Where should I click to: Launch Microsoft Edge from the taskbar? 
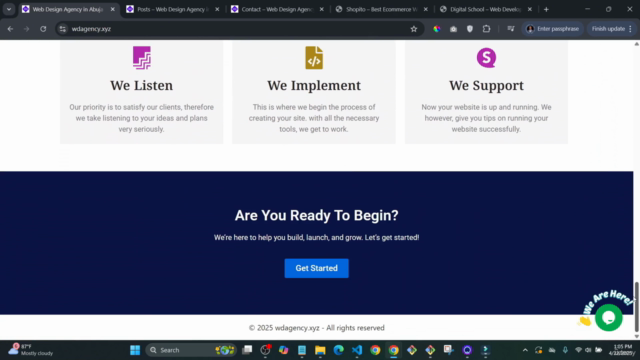[338, 350]
